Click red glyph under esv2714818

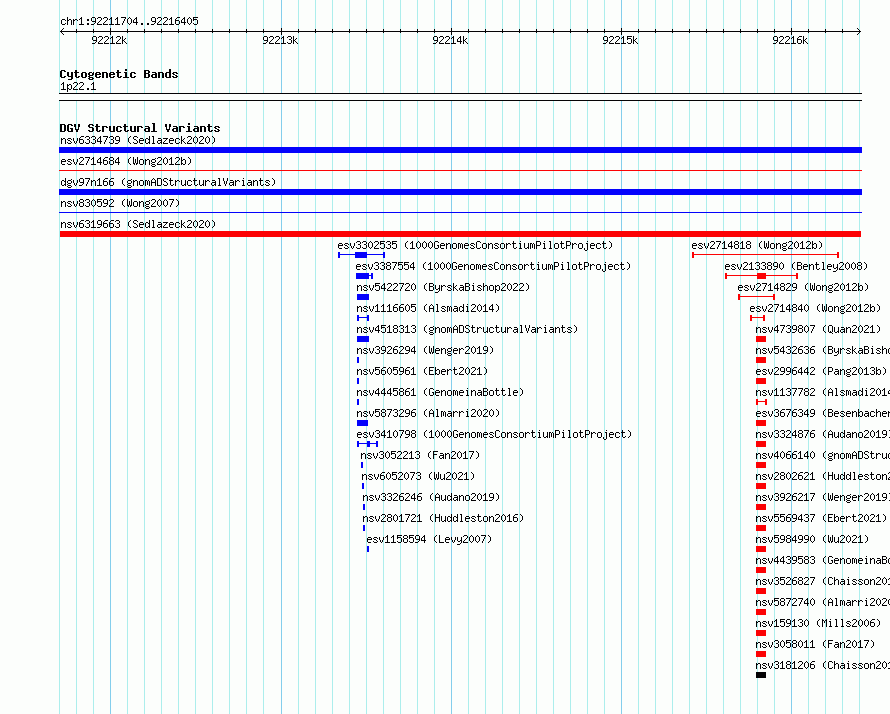coord(766,255)
